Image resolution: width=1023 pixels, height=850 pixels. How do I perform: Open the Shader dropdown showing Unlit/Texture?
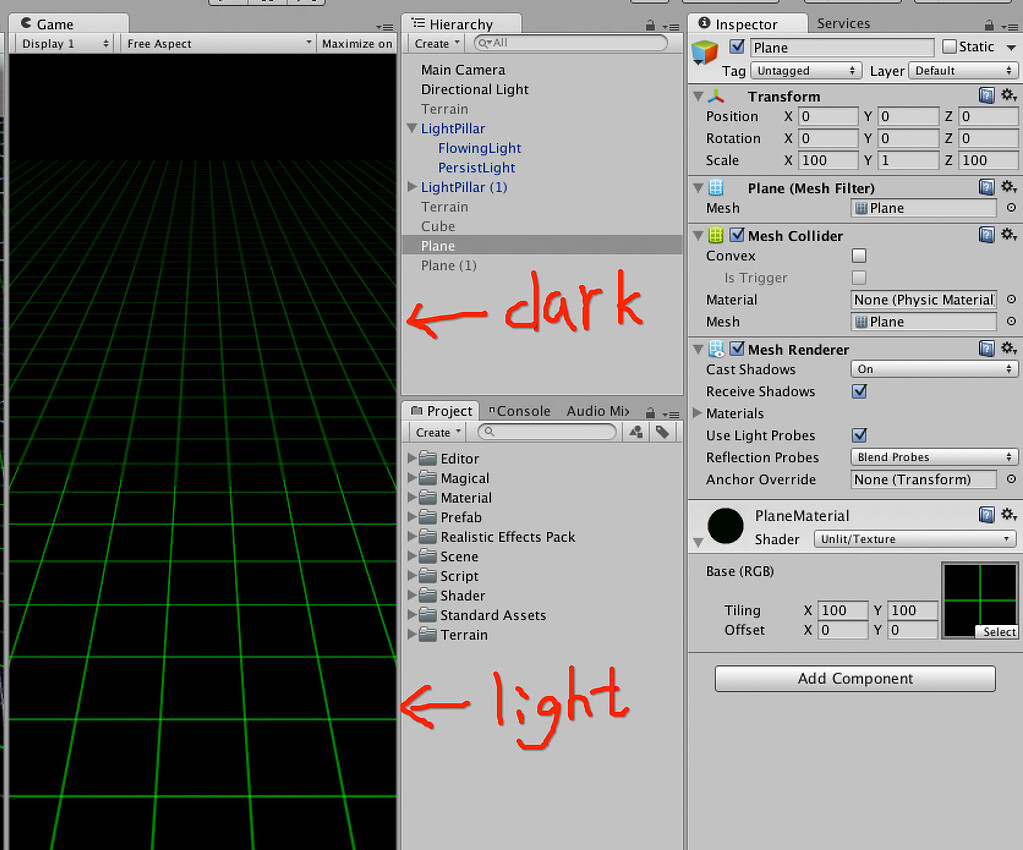pos(913,539)
